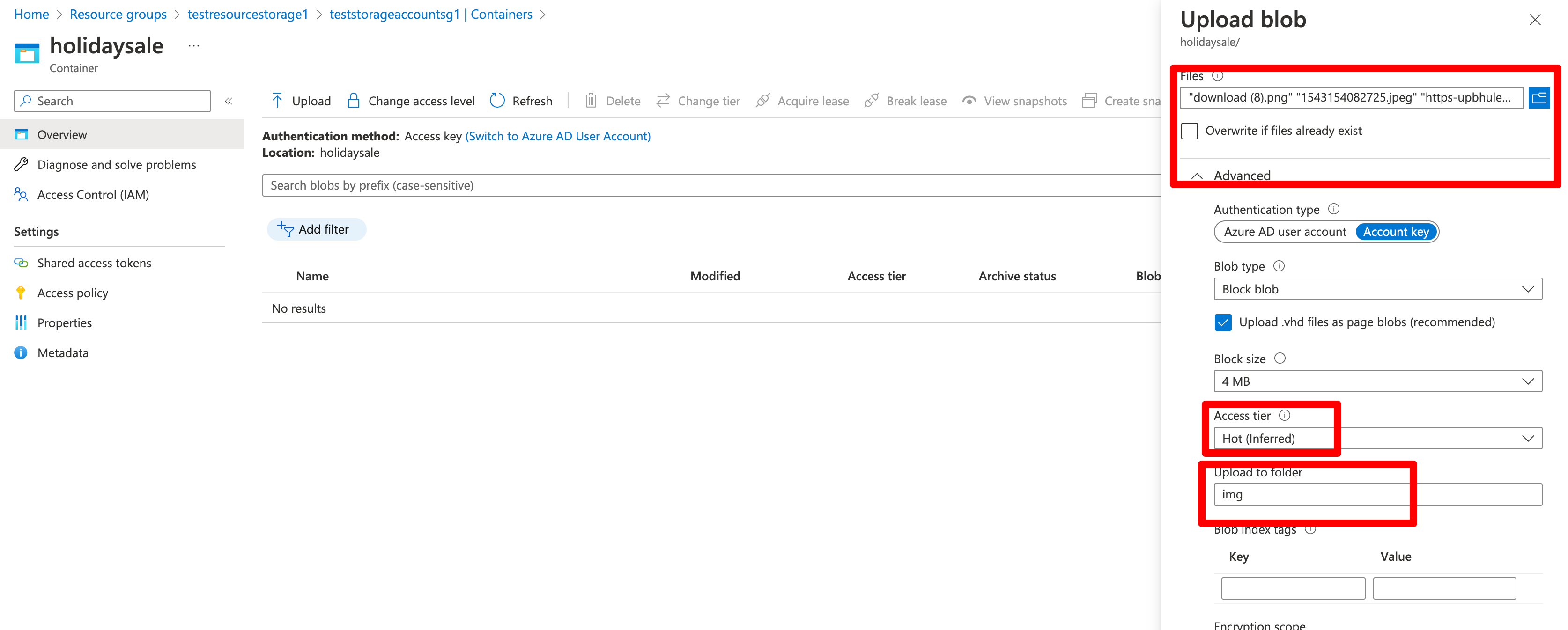Open the container ellipsis more options
This screenshot has height=630, width=1568.
(x=193, y=46)
